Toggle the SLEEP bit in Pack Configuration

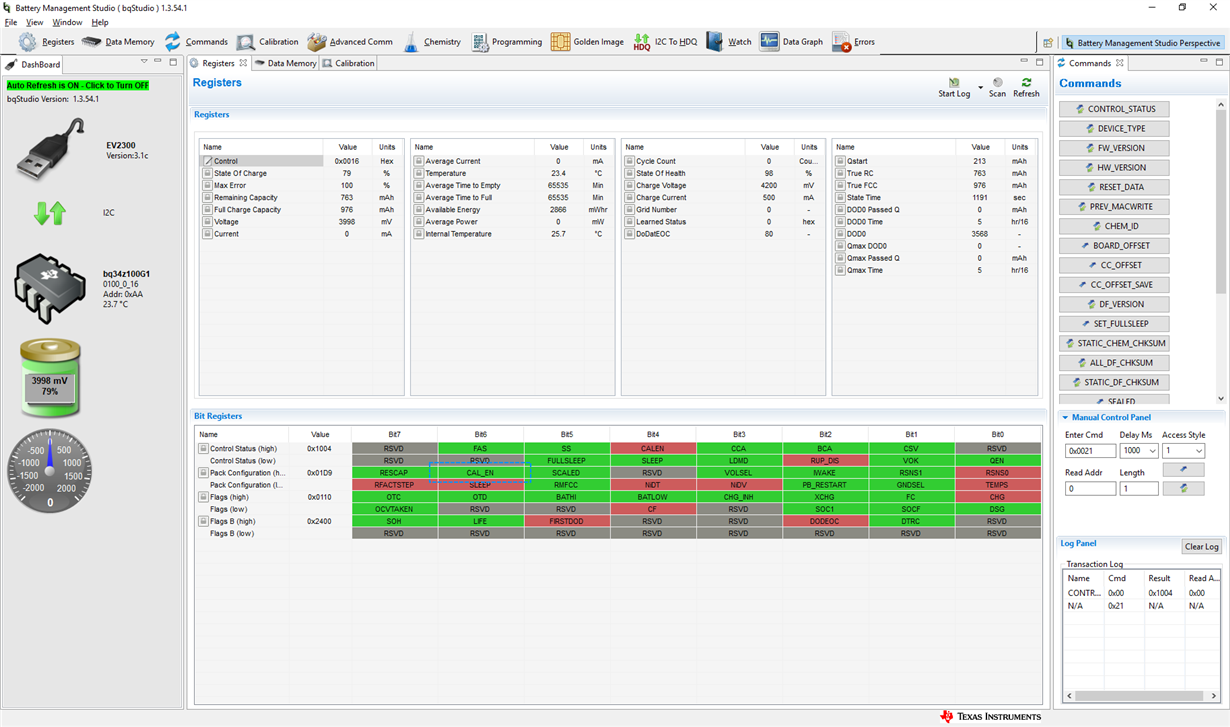point(480,485)
